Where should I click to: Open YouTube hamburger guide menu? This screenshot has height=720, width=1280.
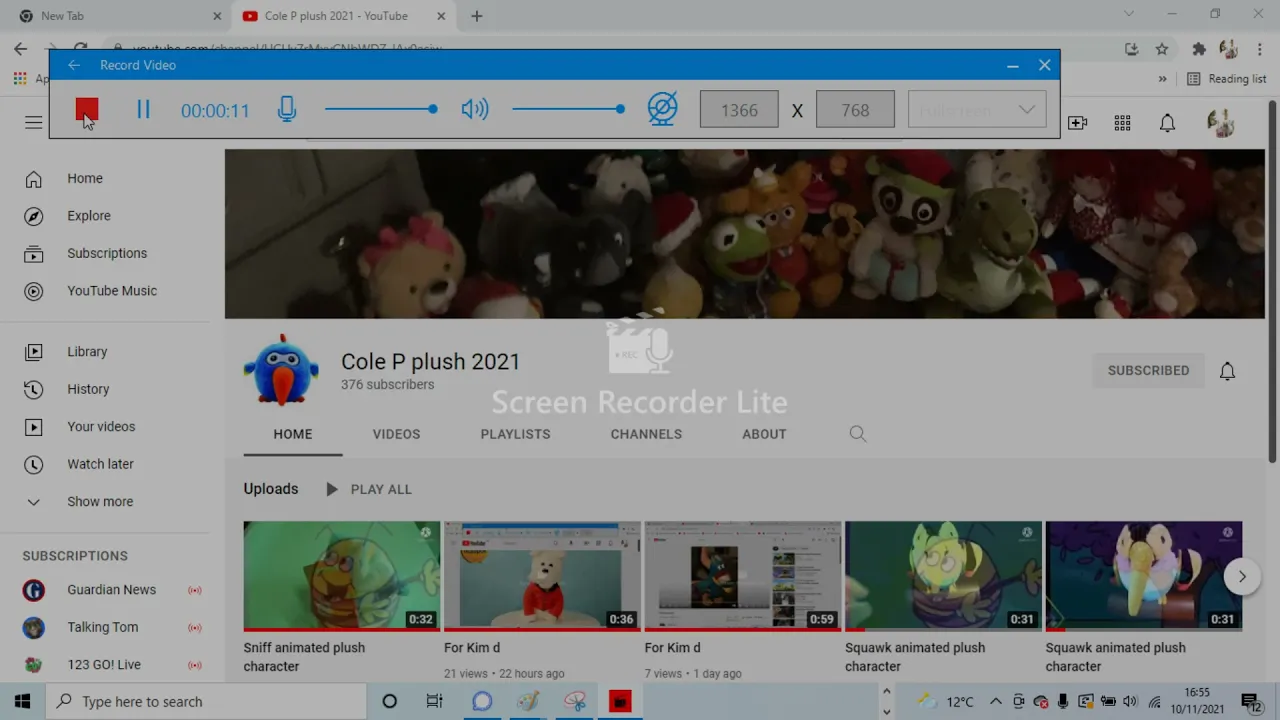tap(33, 122)
